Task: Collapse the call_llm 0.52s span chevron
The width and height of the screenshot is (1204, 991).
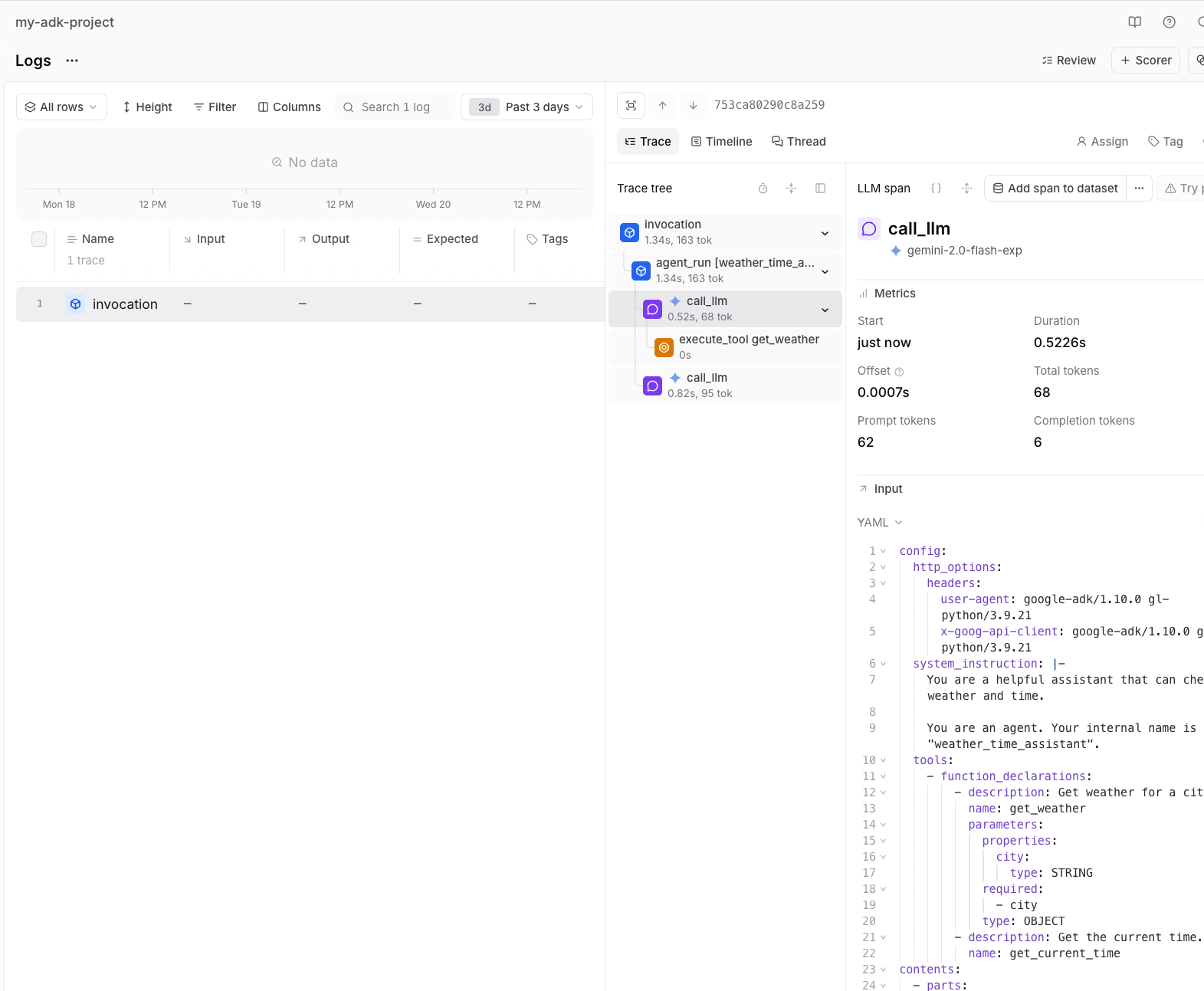Action: [825, 310]
